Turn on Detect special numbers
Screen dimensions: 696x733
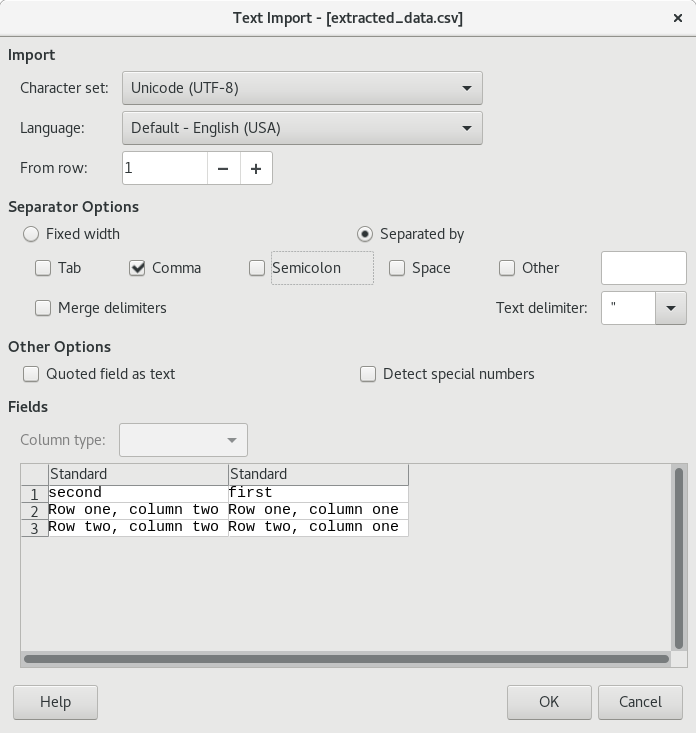pyautogui.click(x=368, y=374)
